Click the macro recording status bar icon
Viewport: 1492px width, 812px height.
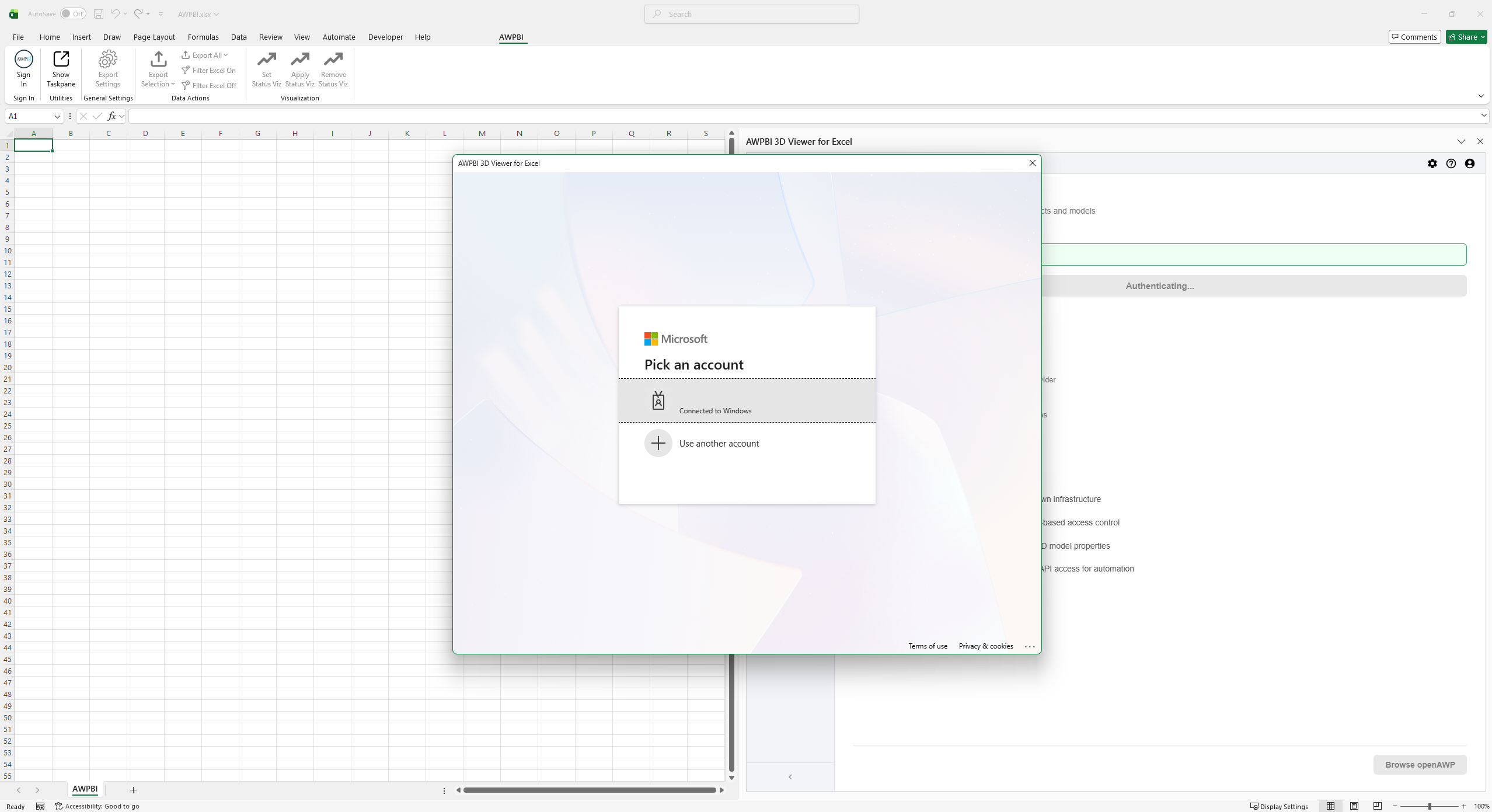(x=40, y=806)
